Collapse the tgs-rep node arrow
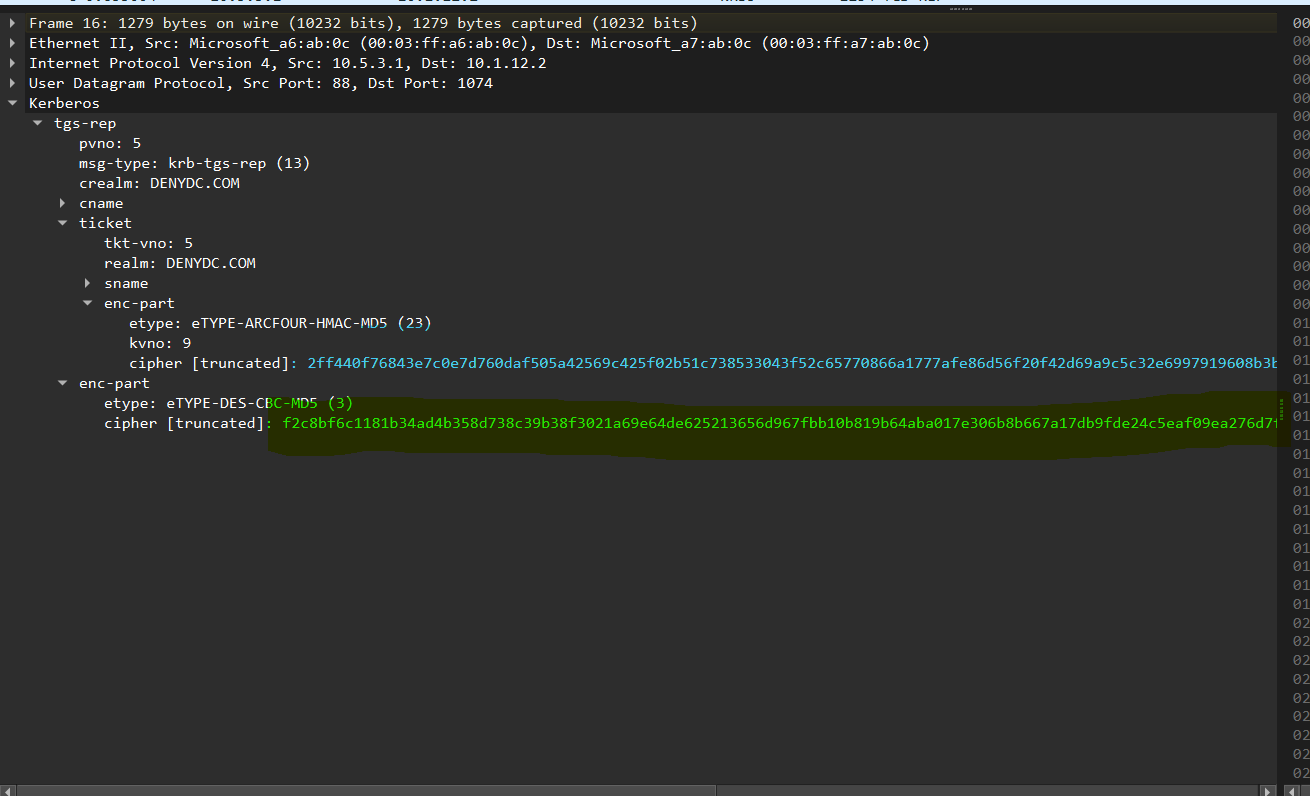Image resolution: width=1310 pixels, height=796 pixels. tap(37, 123)
